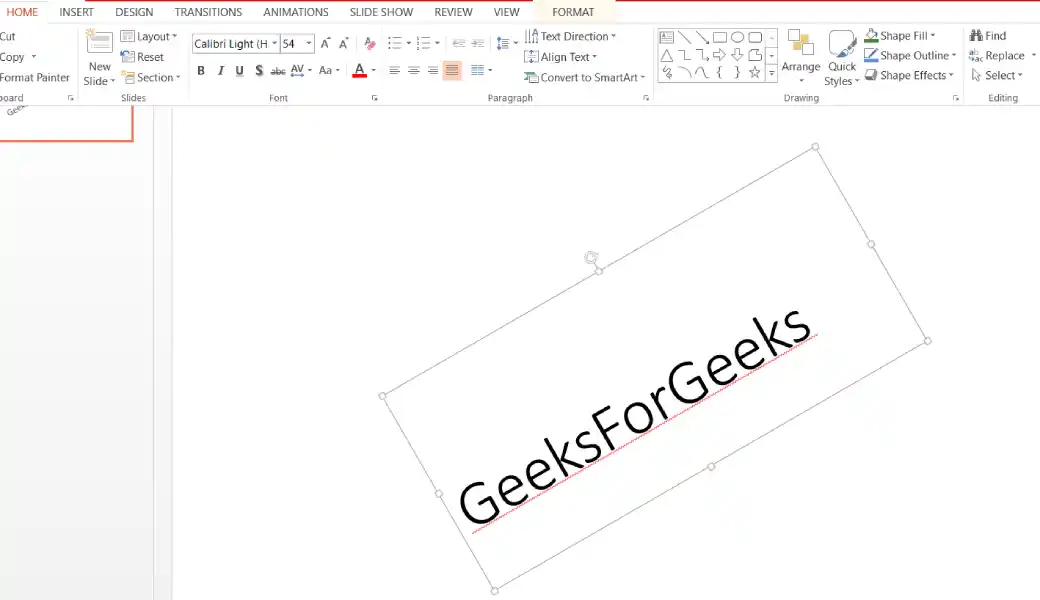Switch to the ANIMATIONS tab

coord(296,12)
